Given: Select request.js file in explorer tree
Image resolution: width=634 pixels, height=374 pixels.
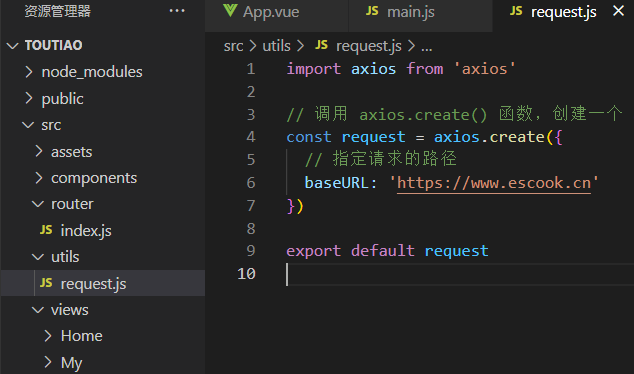Looking at the screenshot, I should click(103, 283).
